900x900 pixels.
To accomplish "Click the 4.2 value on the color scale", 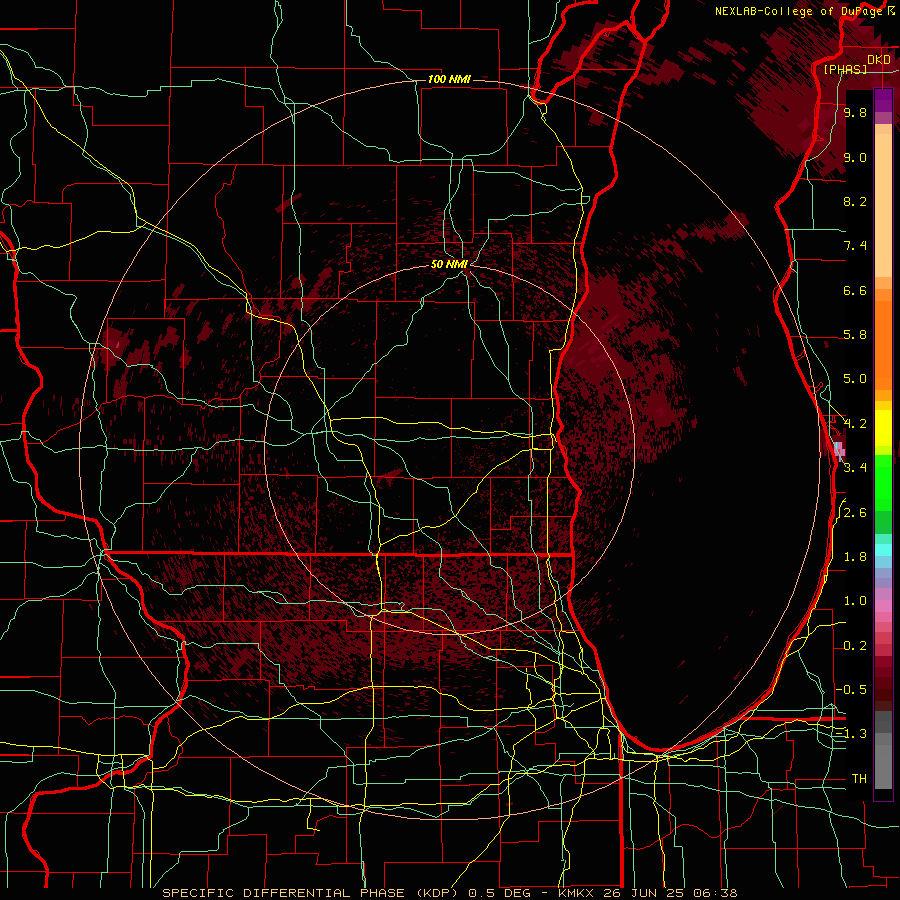I will tap(855, 424).
